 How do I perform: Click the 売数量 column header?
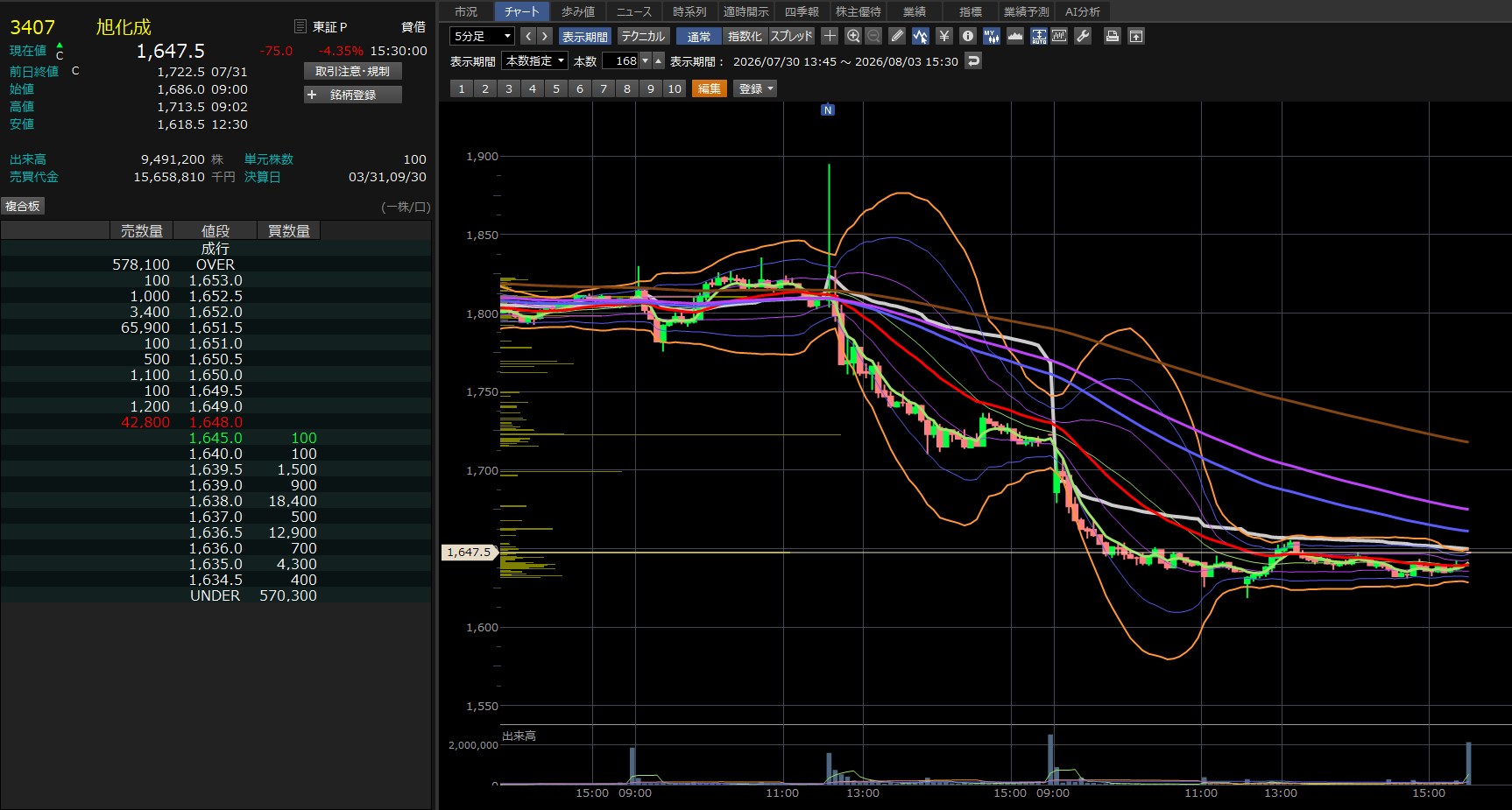142,231
